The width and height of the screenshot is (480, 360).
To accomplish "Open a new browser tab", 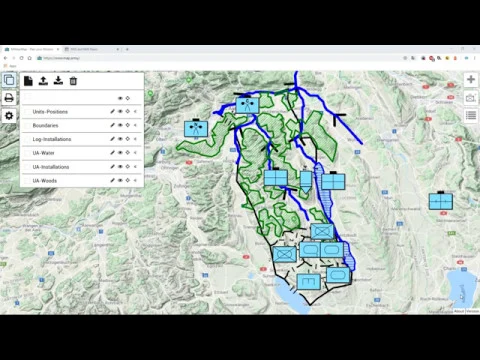I will tap(127, 49).
